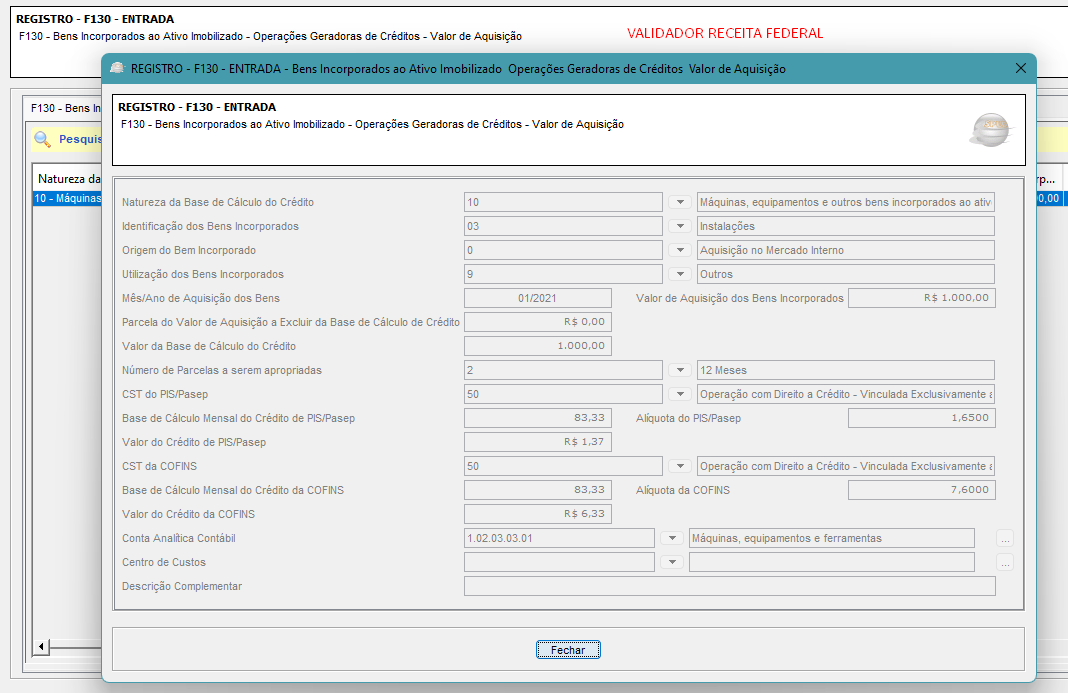
Task: Click Conta Analítica Contábil code '1.02.03.03.01'
Action: [559, 538]
